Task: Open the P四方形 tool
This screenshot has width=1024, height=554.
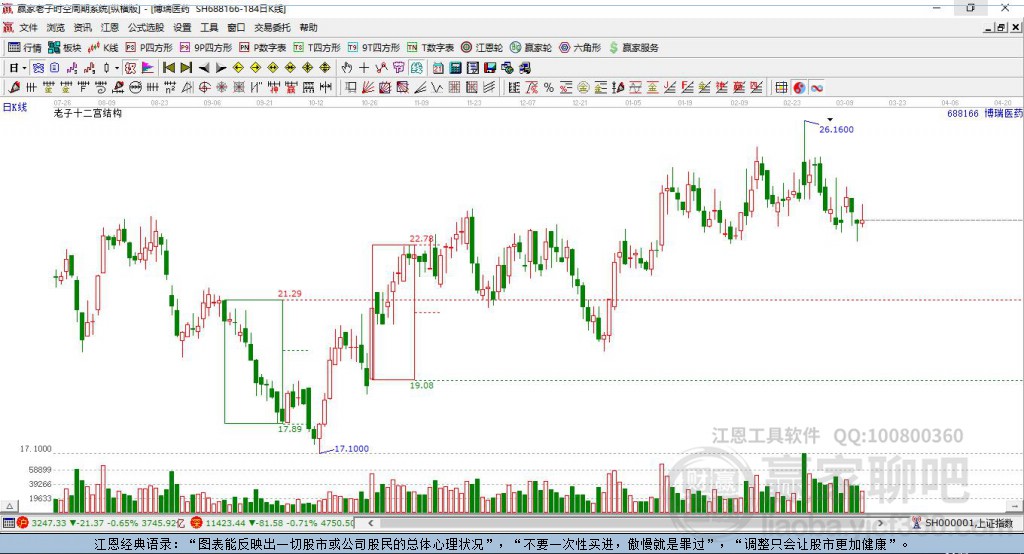Action: 149,48
